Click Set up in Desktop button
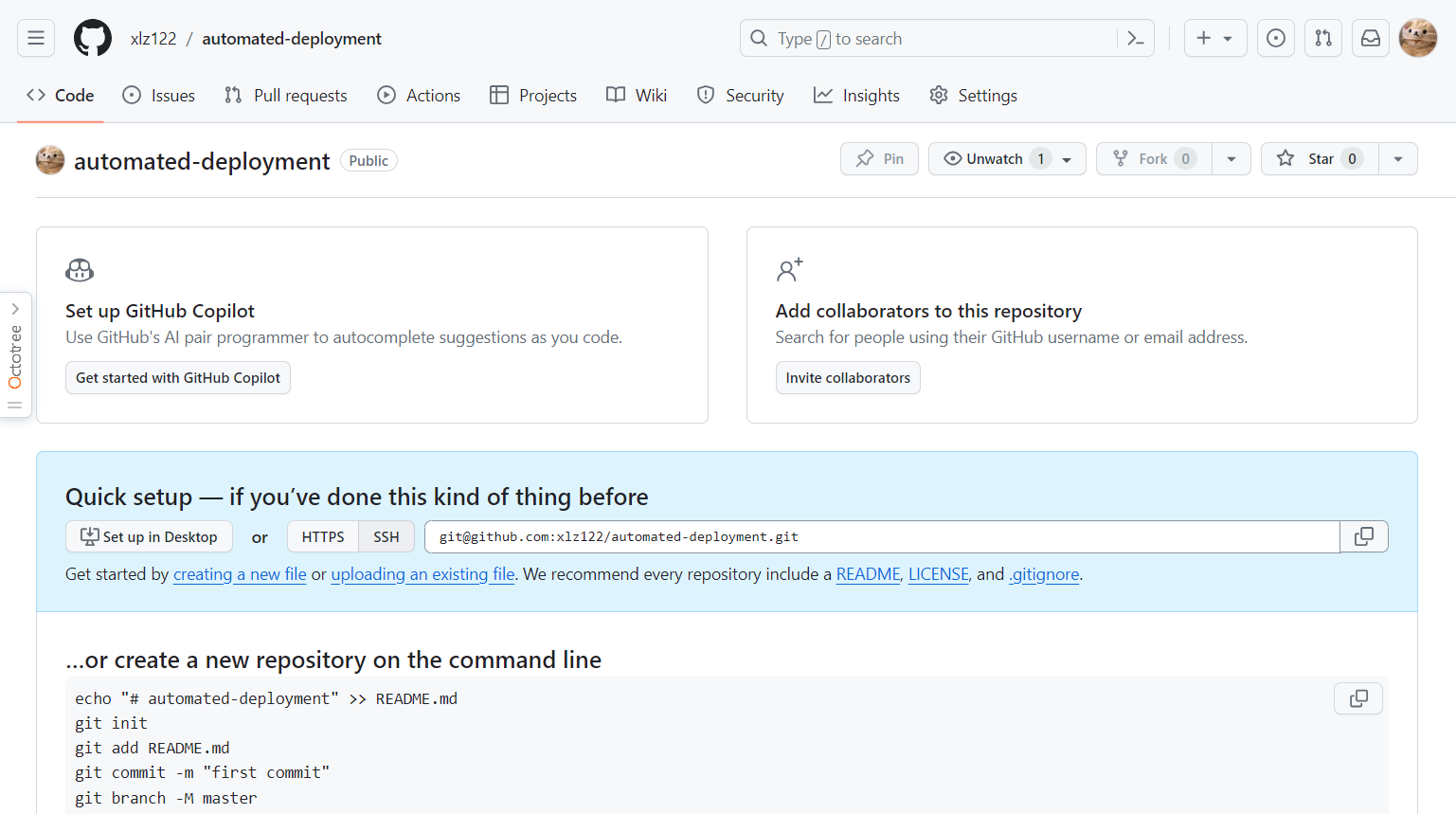The image size is (1456, 814). (149, 536)
